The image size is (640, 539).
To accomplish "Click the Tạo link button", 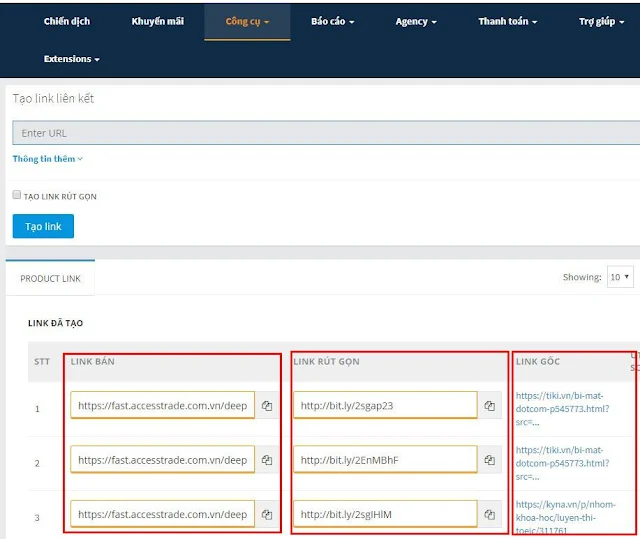I will pyautogui.click(x=43, y=226).
